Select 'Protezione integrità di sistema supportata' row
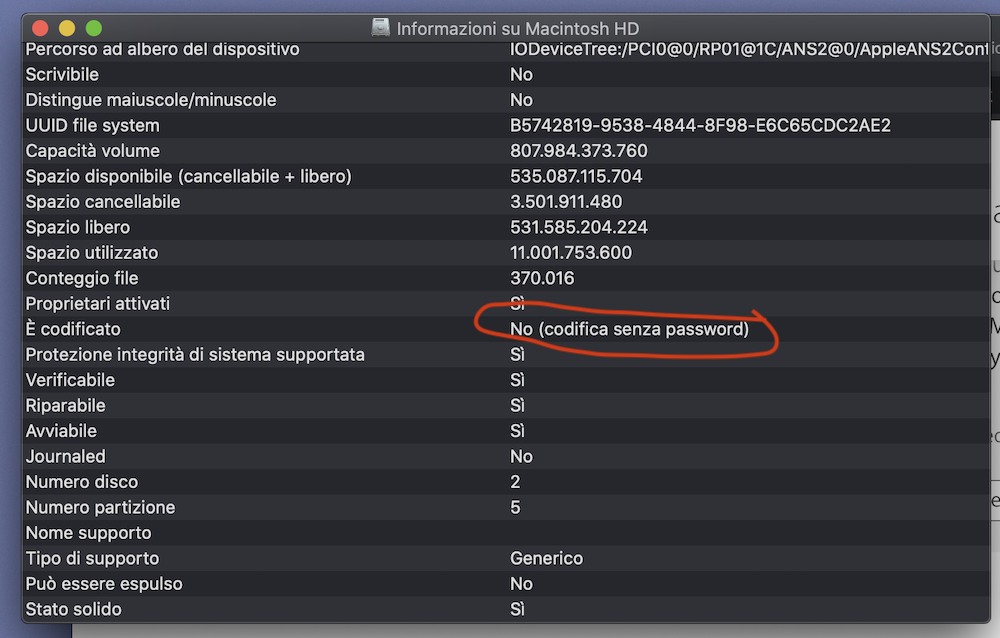The image size is (1000, 638). click(195, 354)
